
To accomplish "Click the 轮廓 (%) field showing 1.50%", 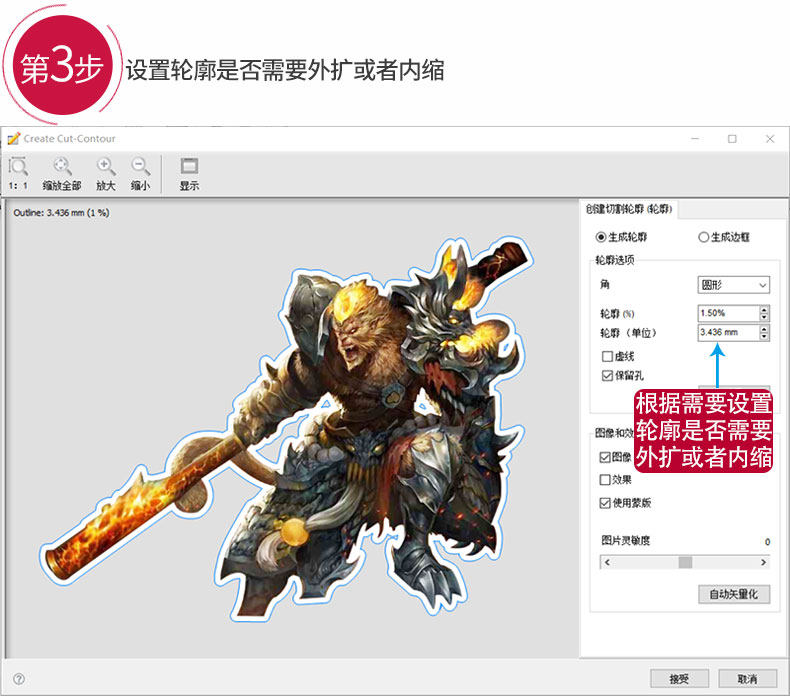I will coord(729,313).
